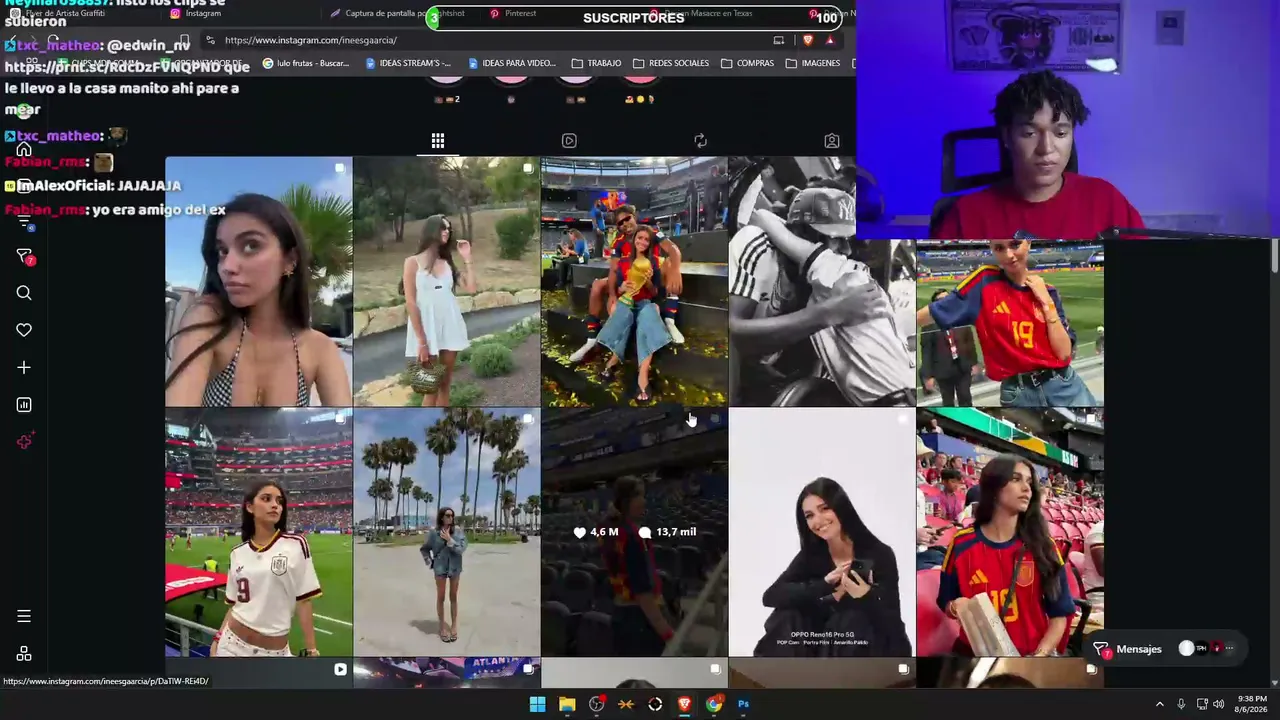Expand the REDES SOCIALES bookmarks folder
The width and height of the screenshot is (1280, 720).
[671, 63]
